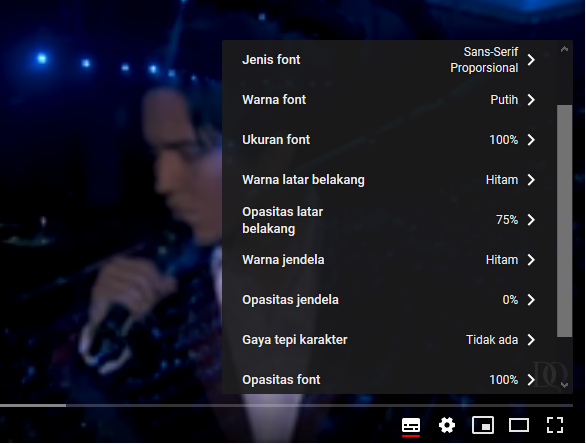Expand the Opasitas latar belakang chevron
This screenshot has height=444, width=586.
coord(531,220)
